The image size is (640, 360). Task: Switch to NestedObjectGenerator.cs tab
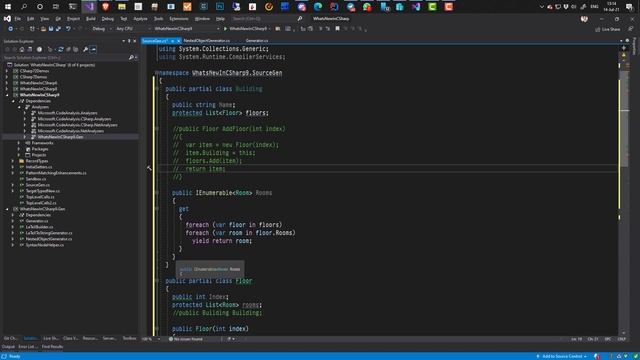click(x=207, y=41)
